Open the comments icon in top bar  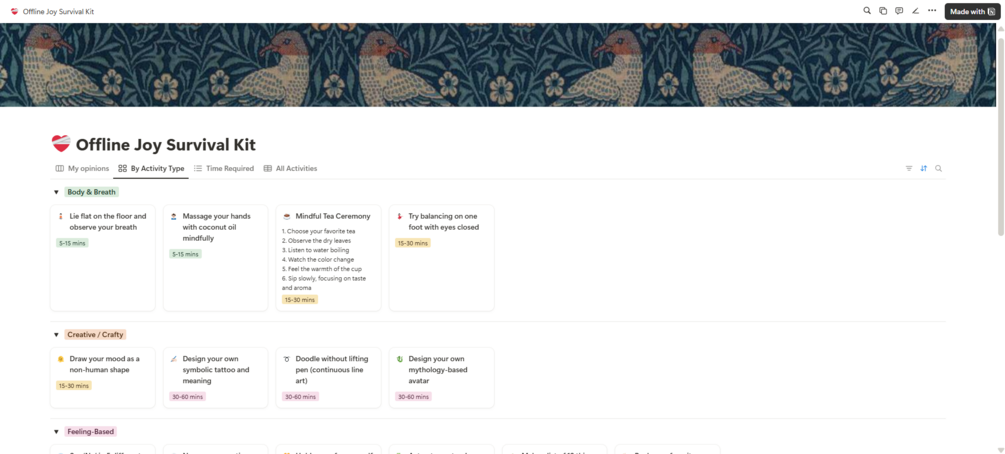click(x=899, y=11)
